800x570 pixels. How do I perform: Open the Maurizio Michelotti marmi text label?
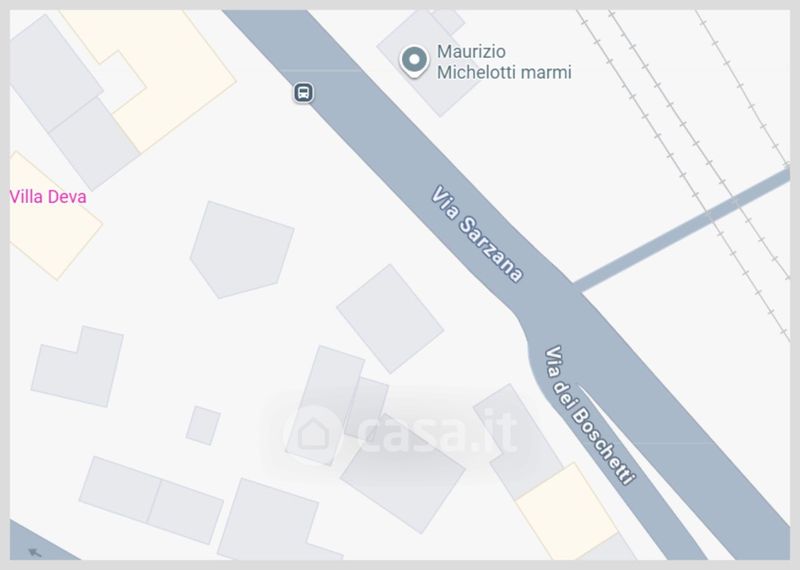504,62
